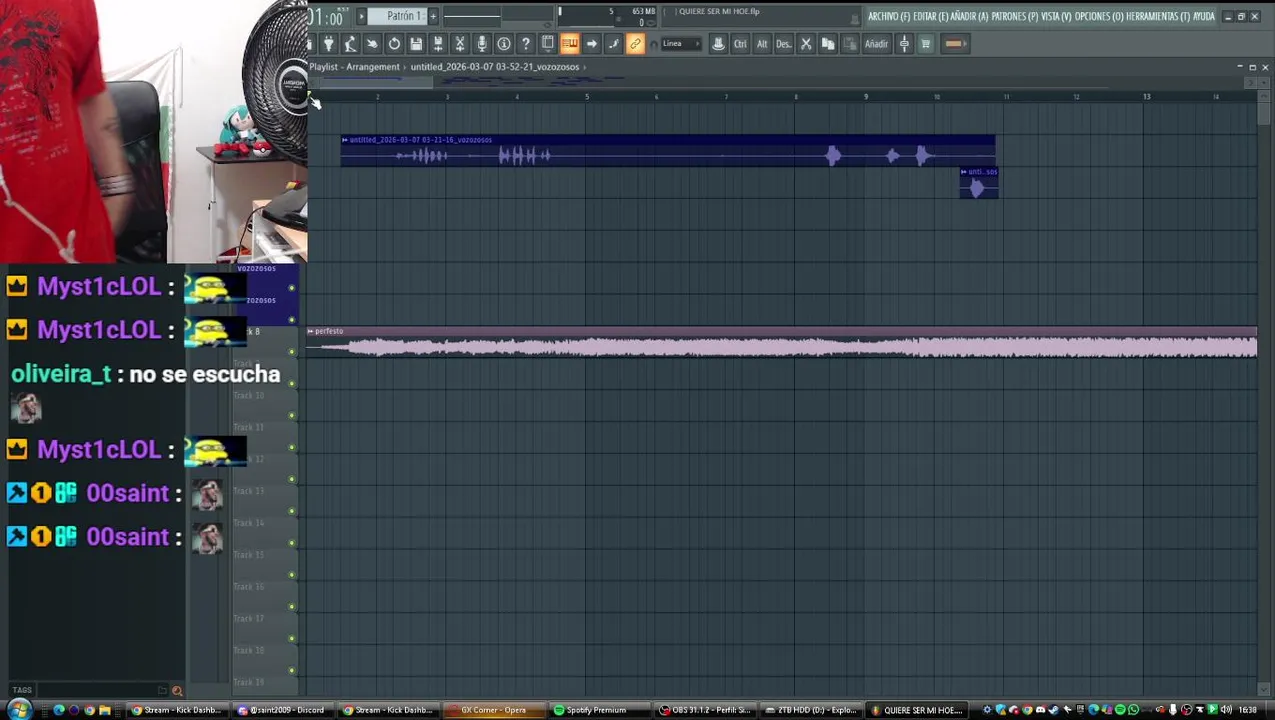Click the question mark help icon
1275x720 pixels.
click(526, 44)
